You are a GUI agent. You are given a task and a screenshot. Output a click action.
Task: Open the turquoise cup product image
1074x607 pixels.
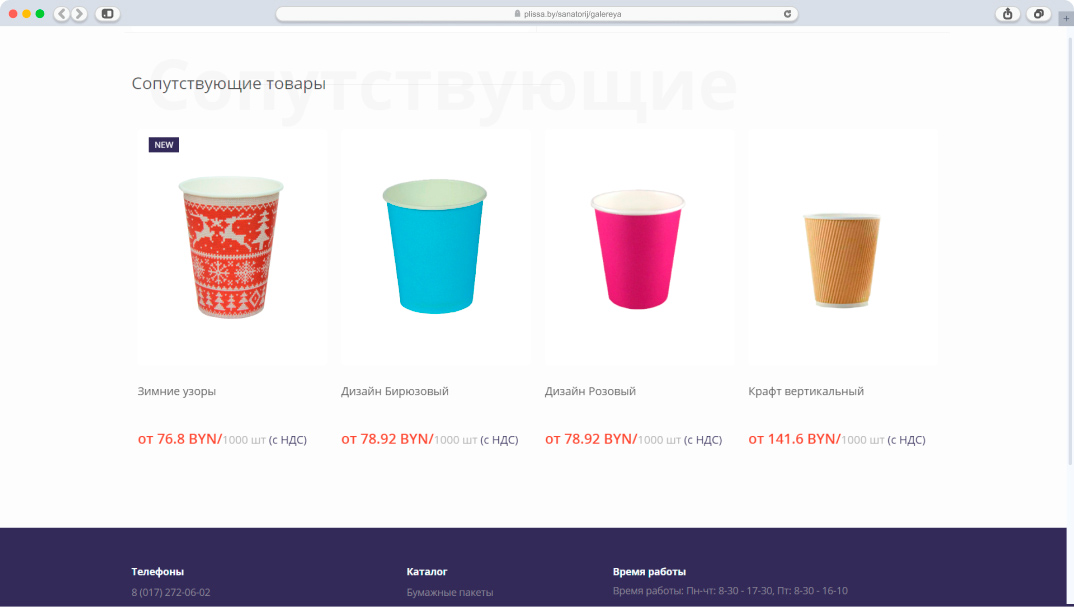(435, 247)
